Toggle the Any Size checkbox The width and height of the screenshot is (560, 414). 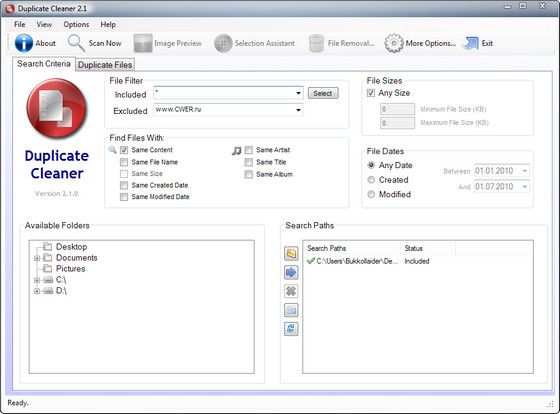pyautogui.click(x=371, y=93)
